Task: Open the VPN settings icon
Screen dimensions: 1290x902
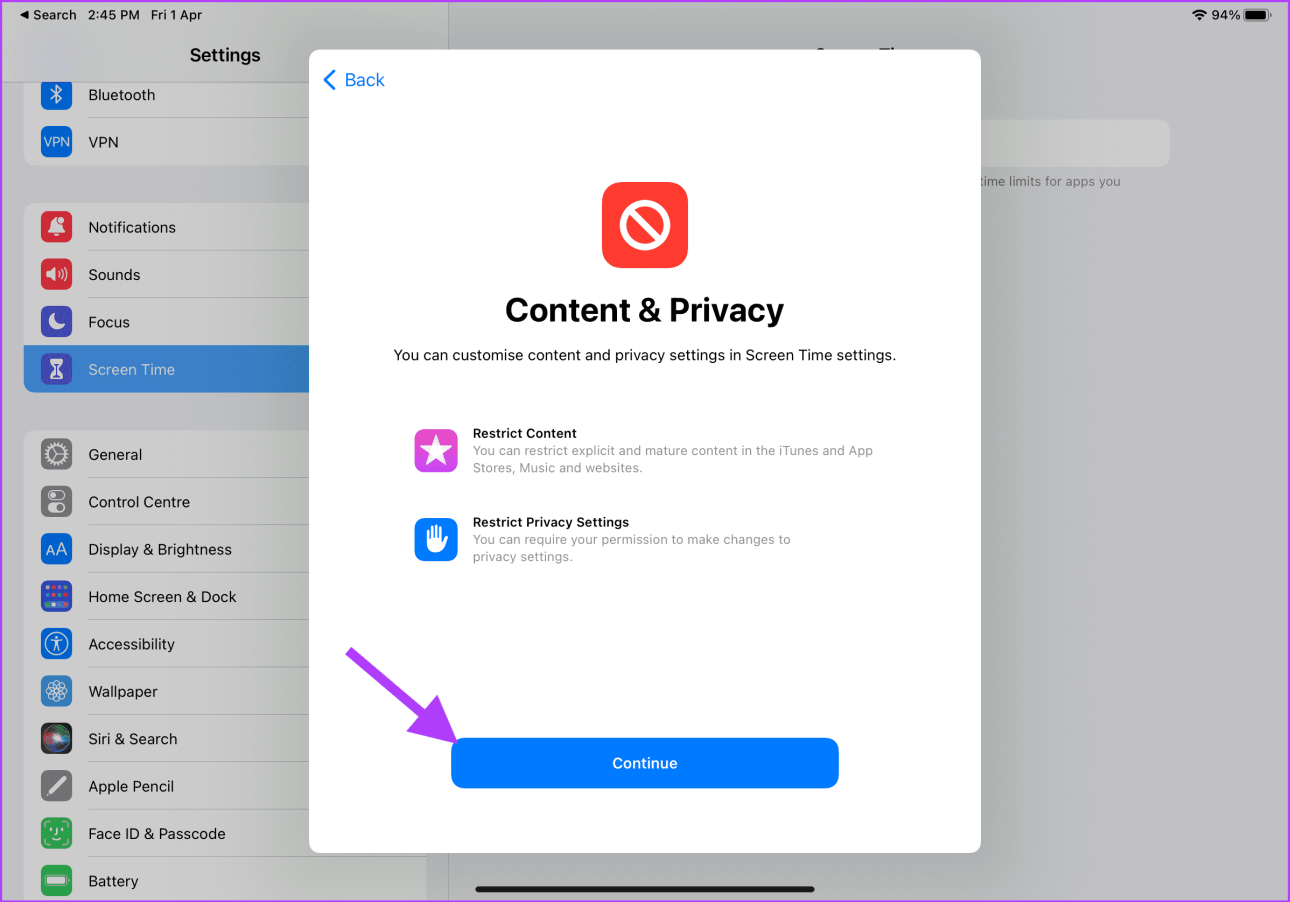Action: point(57,142)
